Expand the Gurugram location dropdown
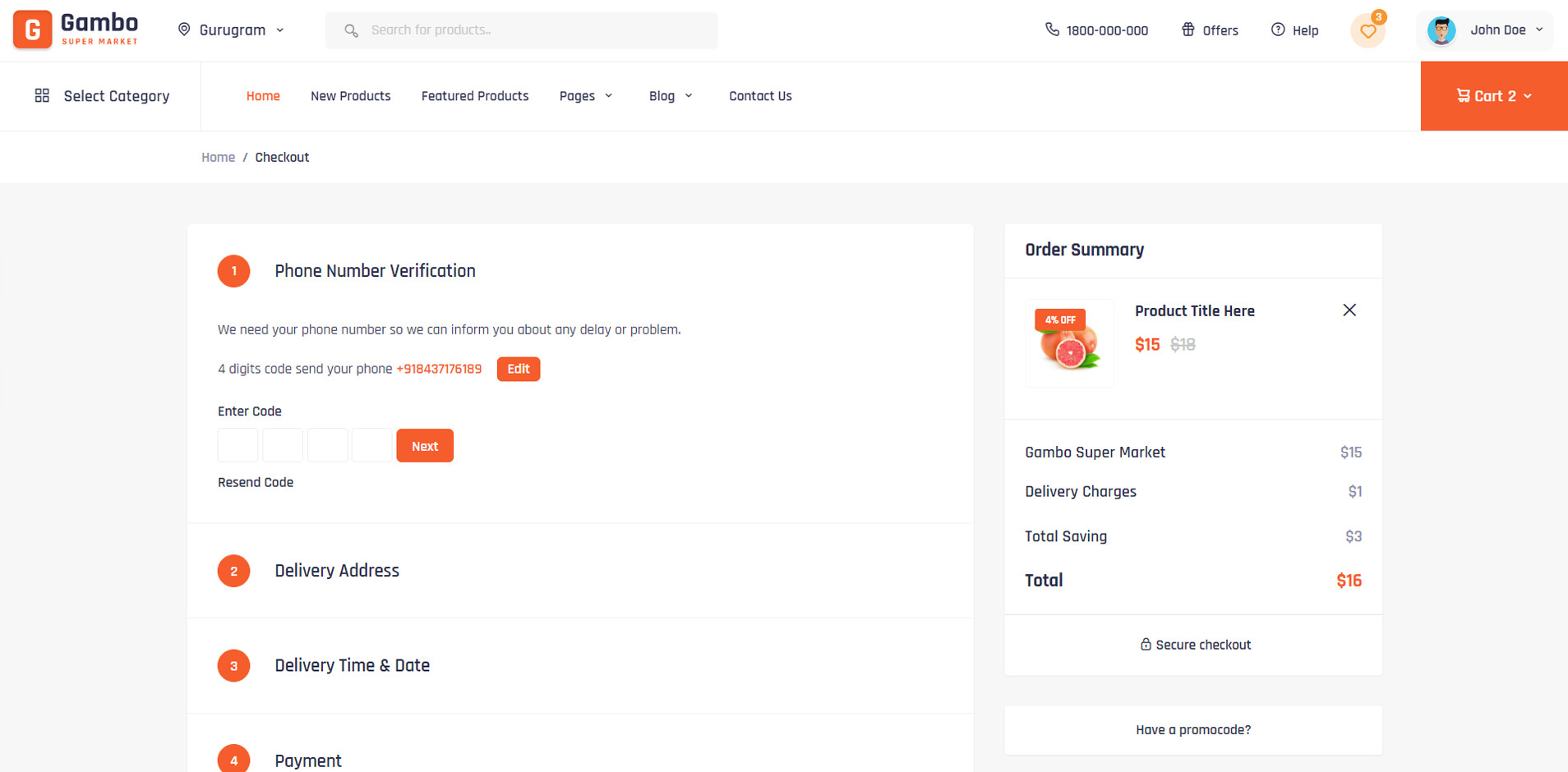The image size is (1568, 772). pyautogui.click(x=232, y=30)
